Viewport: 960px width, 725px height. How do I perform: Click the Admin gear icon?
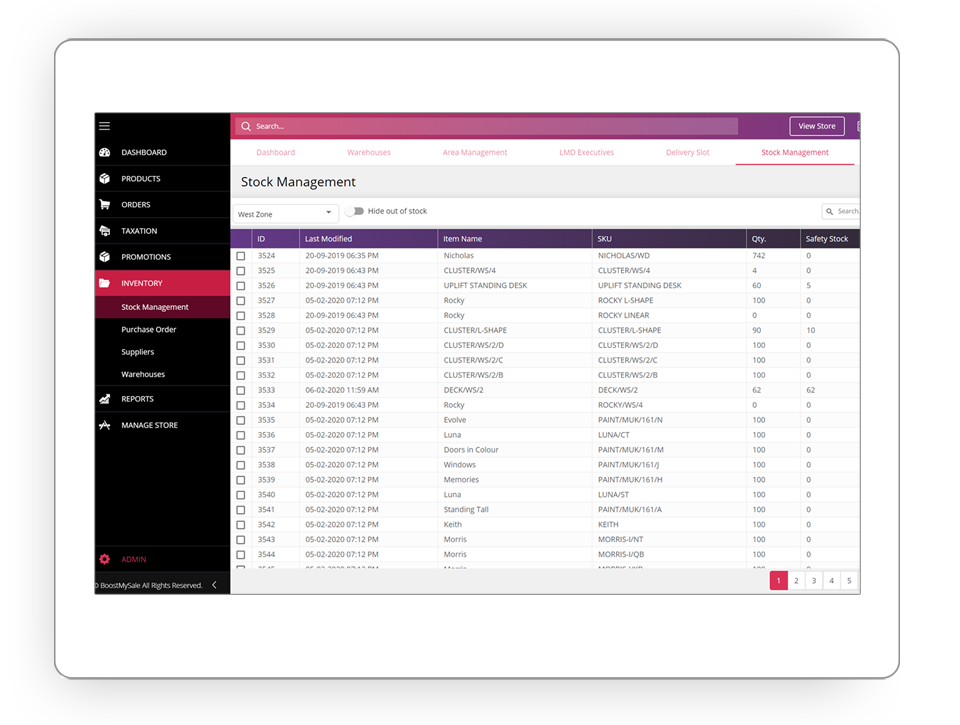tap(105, 559)
